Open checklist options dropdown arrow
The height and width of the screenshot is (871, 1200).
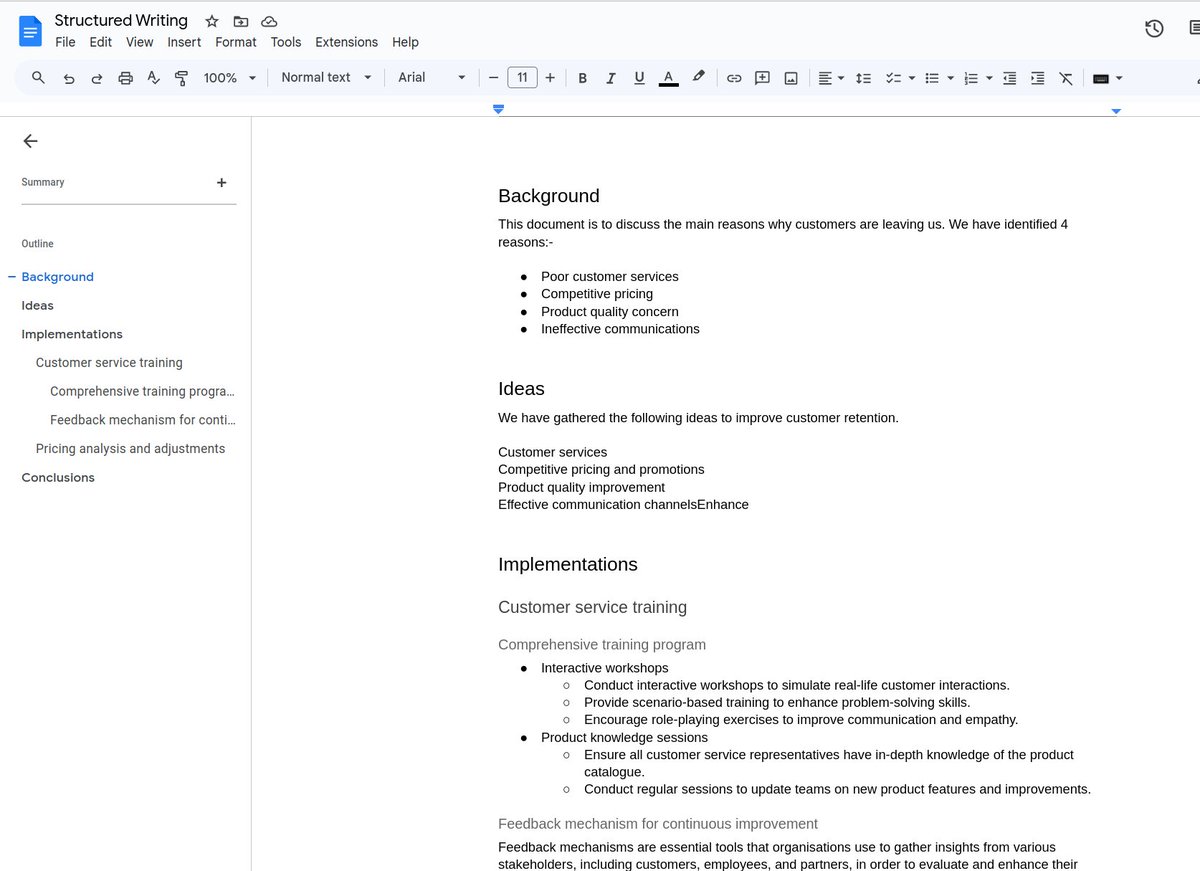point(912,78)
